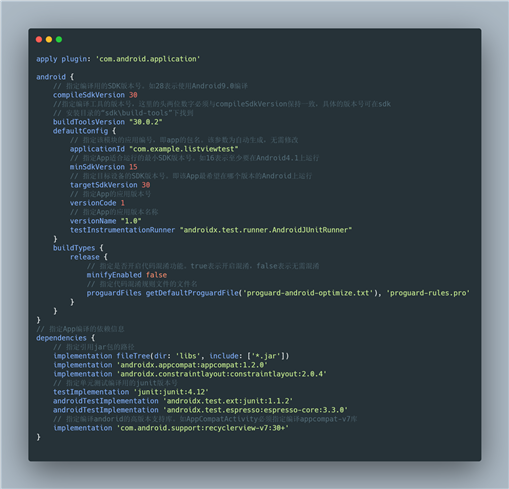This screenshot has width=509, height=489.
Task: Click the applicationId "com.example.listviewtest" string
Action: click(184, 149)
